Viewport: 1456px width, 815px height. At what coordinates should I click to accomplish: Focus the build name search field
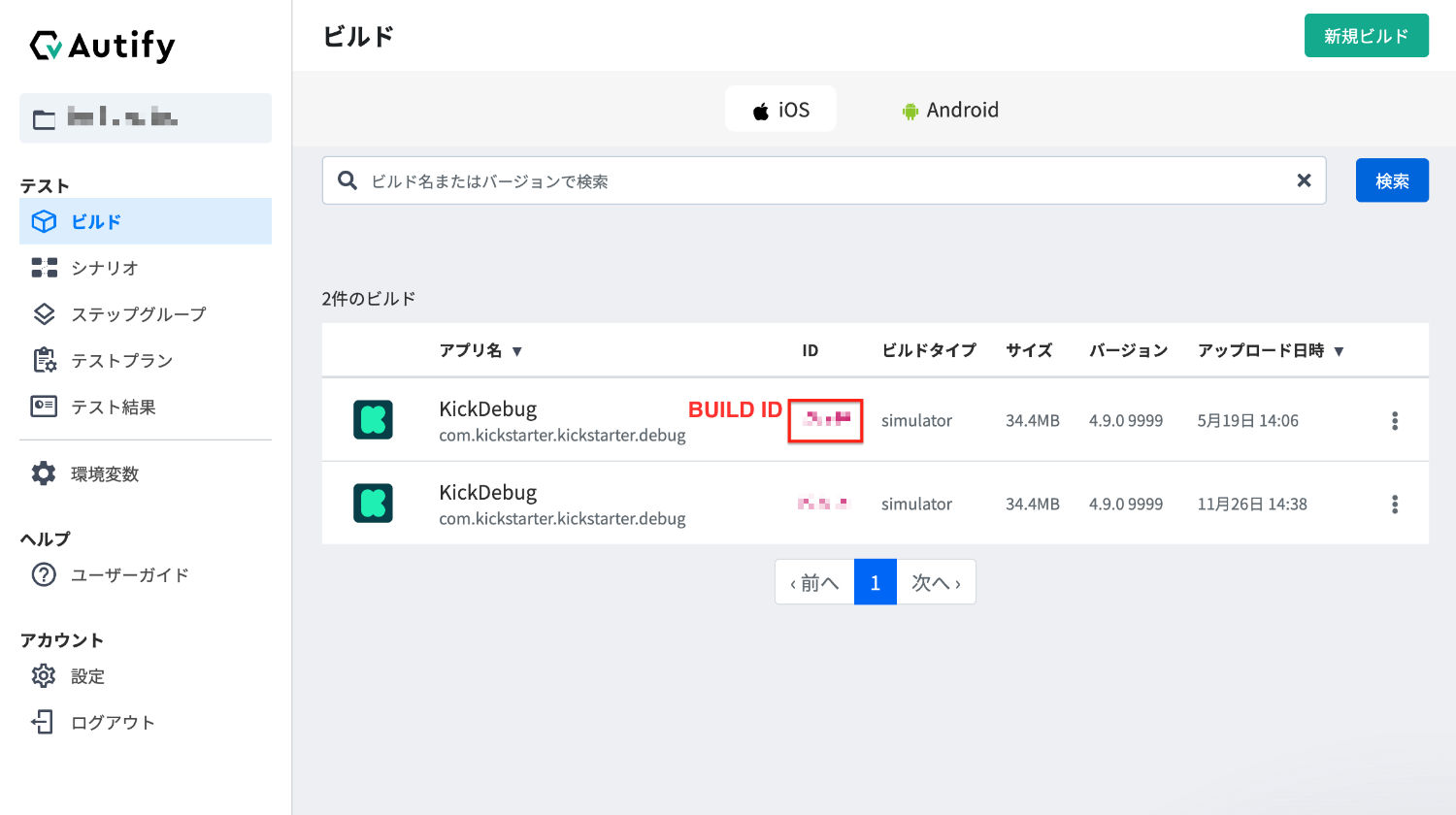tap(824, 180)
